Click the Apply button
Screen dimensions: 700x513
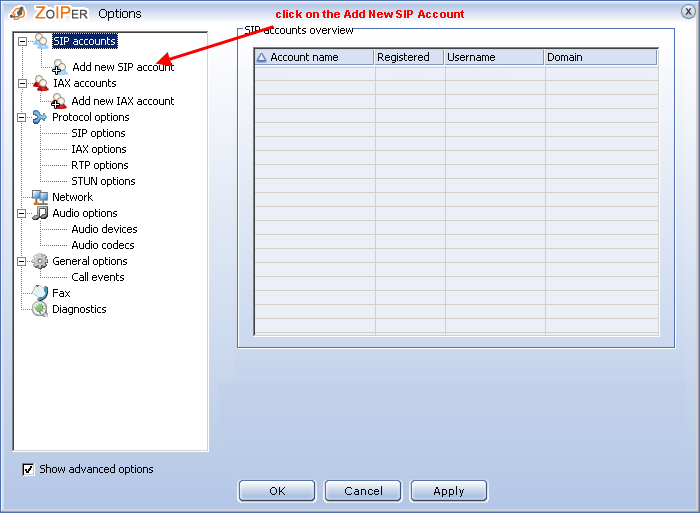tap(449, 491)
